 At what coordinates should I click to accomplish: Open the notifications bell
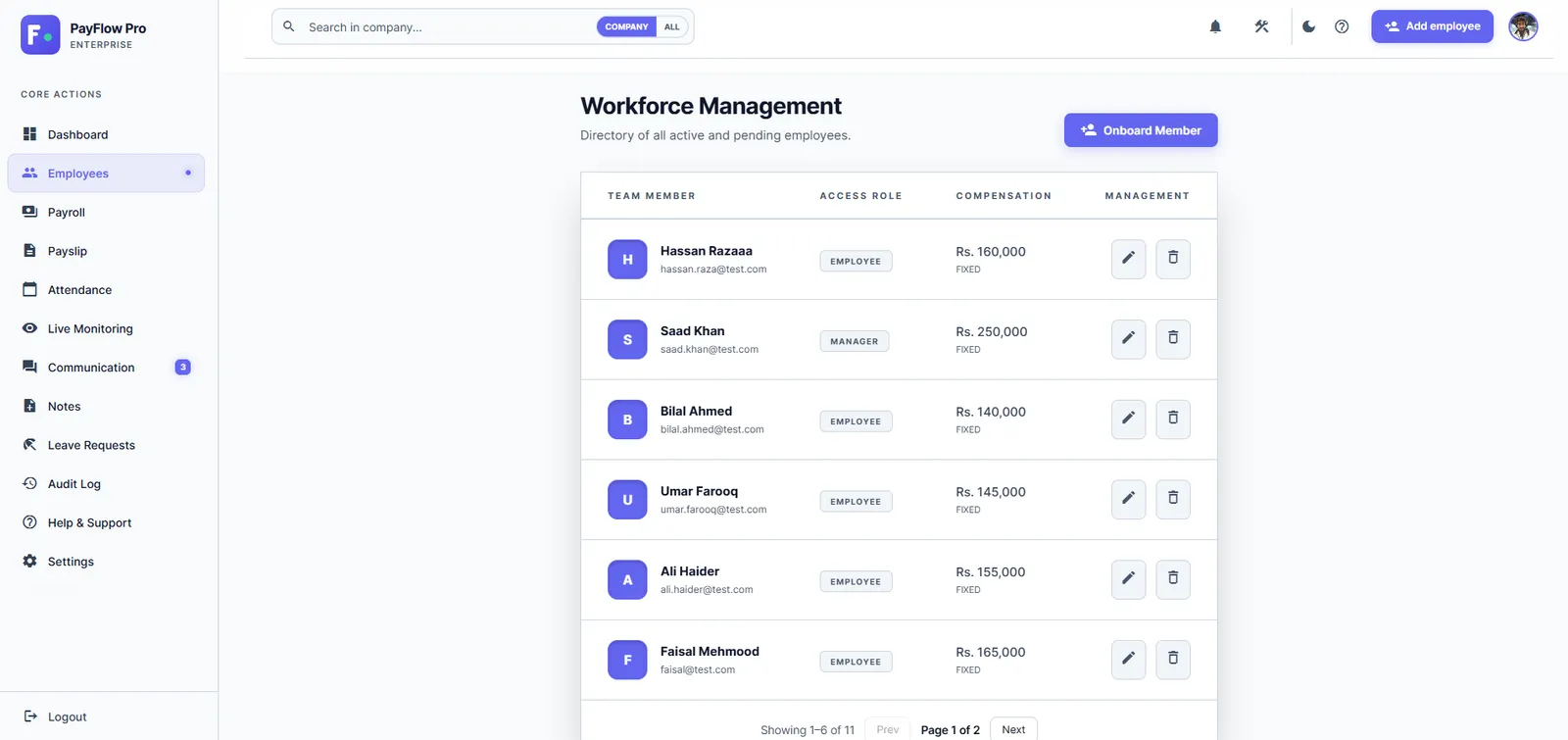(1215, 26)
